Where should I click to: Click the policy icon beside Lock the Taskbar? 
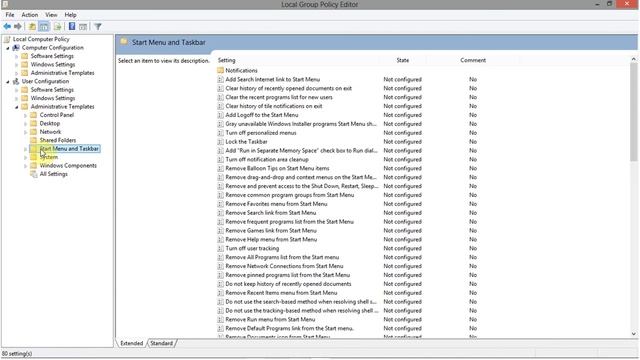[x=220, y=142]
